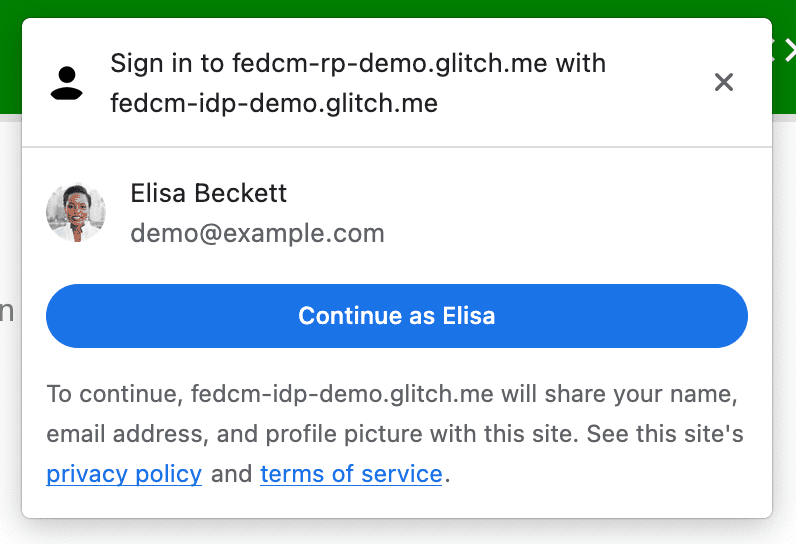Click the 'Sign in to fedcm-rp-demo.glitch.me with' heading line
796x544 pixels.
358,64
